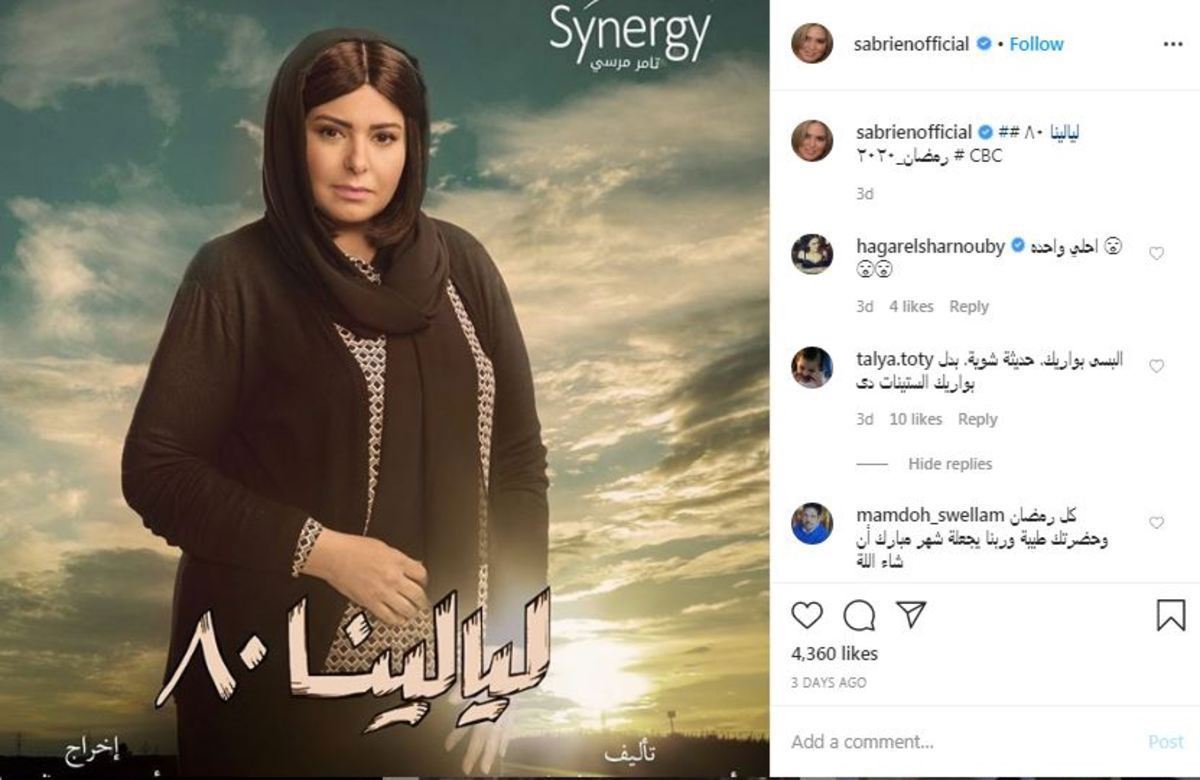Viewport: 1200px width, 780px height.
Task: Like mamdoh_swellam's comment heart
Action: click(1156, 523)
